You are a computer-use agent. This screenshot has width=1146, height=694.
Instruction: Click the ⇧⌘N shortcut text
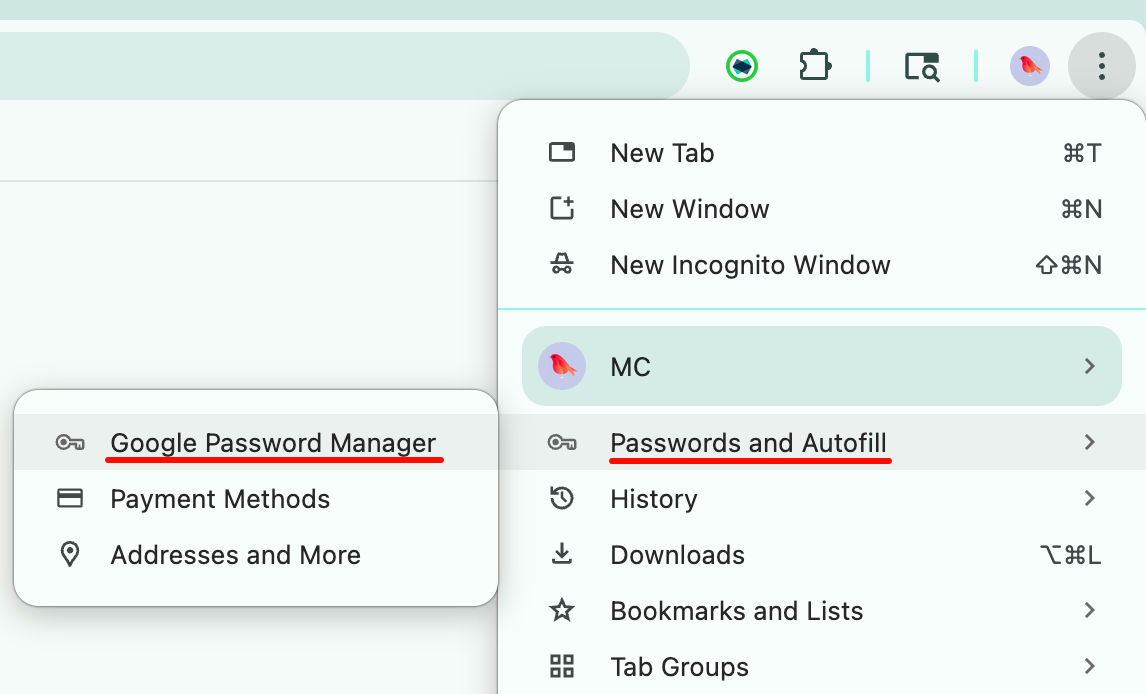[1069, 265]
